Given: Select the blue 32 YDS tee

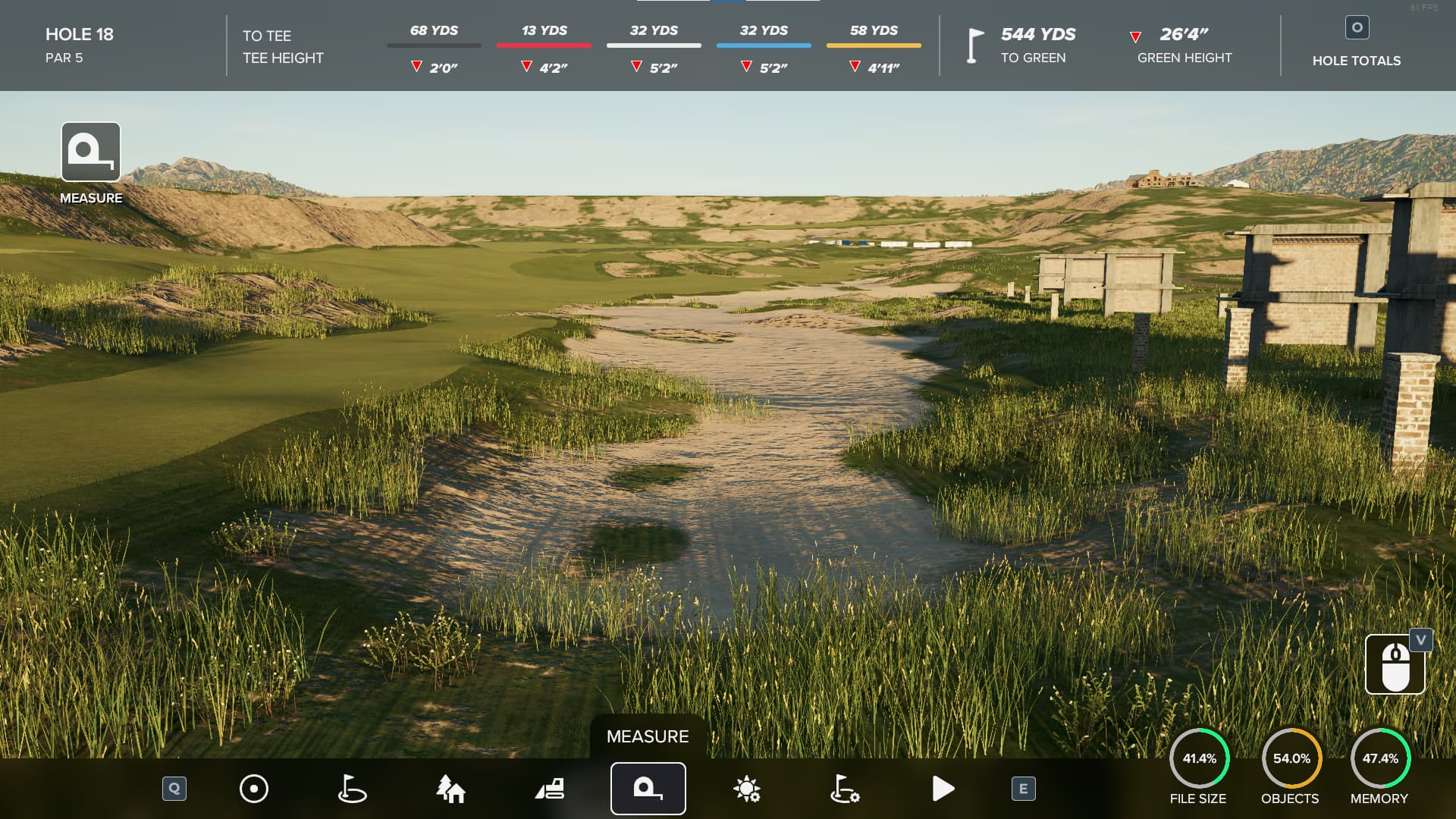Looking at the screenshot, I should pos(764,38).
